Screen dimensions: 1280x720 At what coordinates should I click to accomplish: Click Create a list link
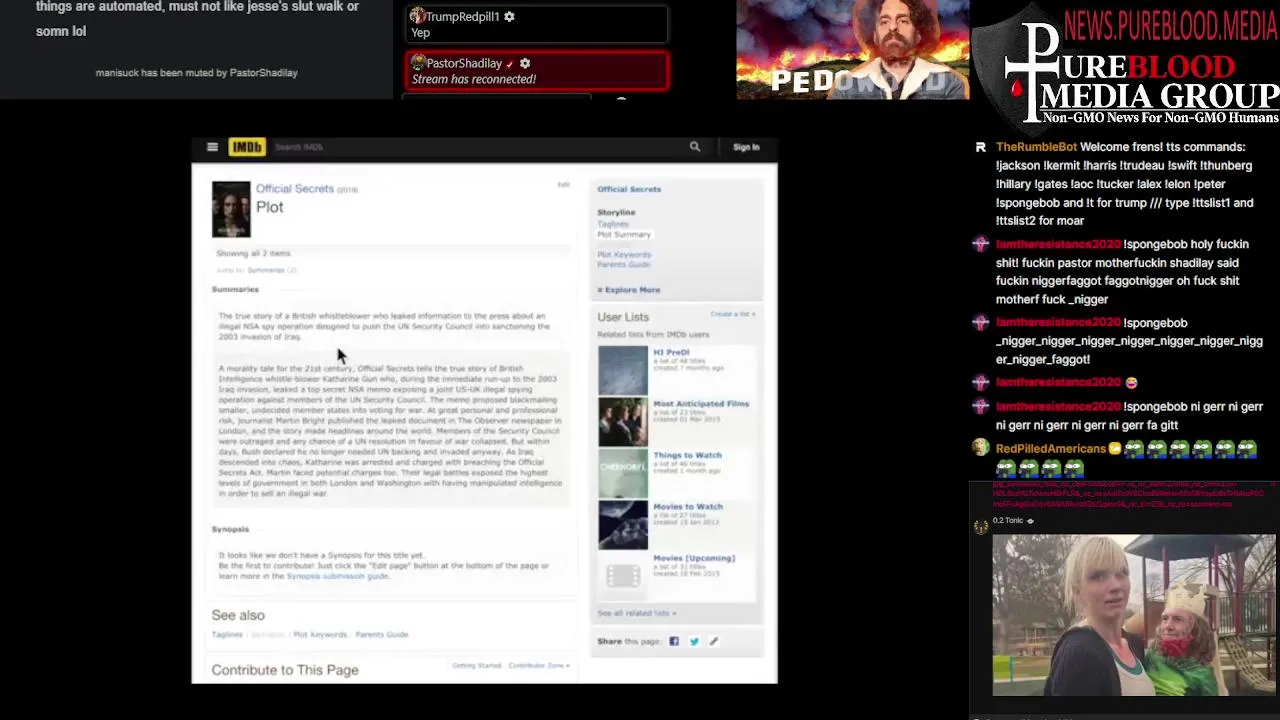point(733,314)
